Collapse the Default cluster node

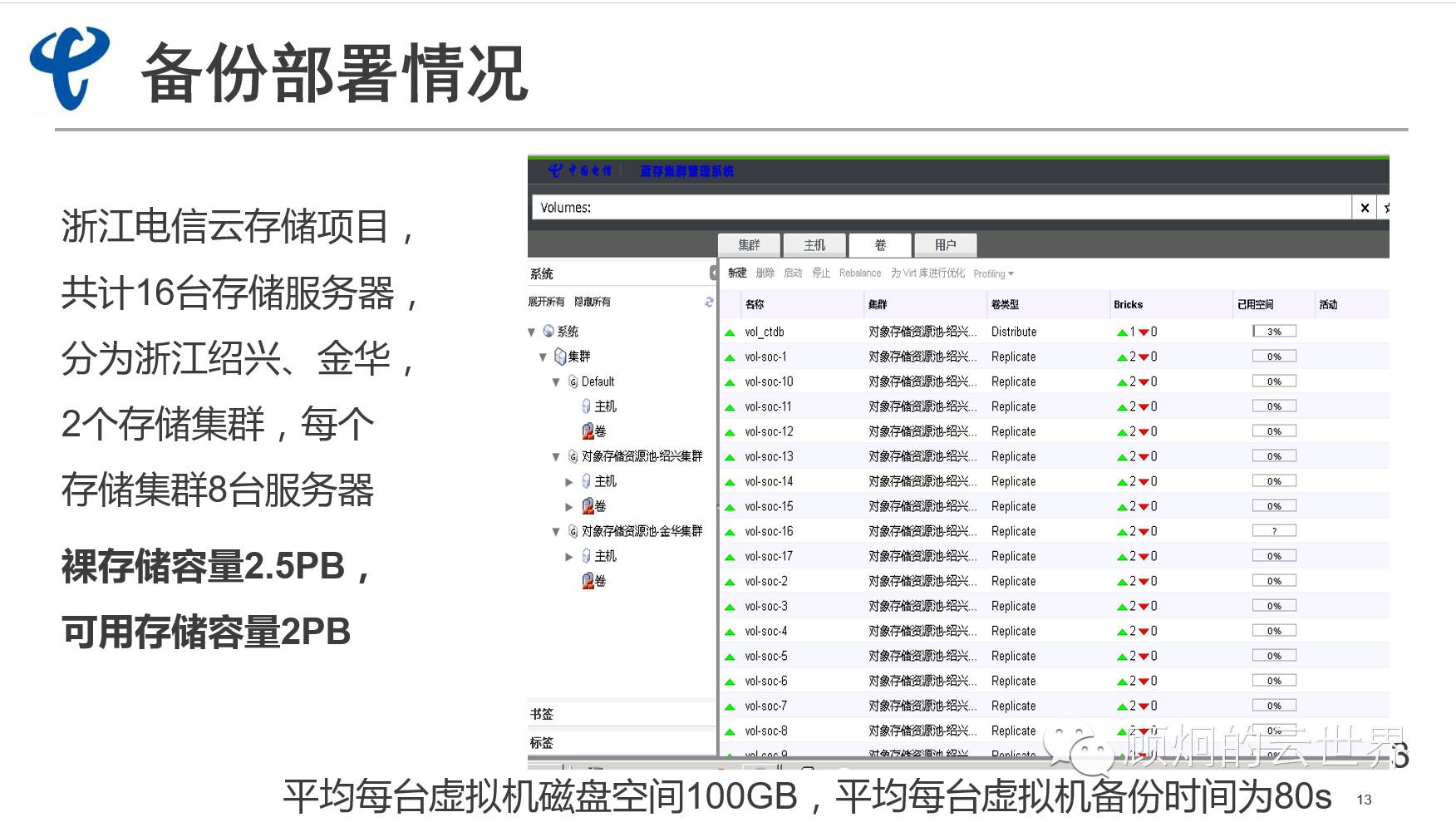(x=556, y=381)
